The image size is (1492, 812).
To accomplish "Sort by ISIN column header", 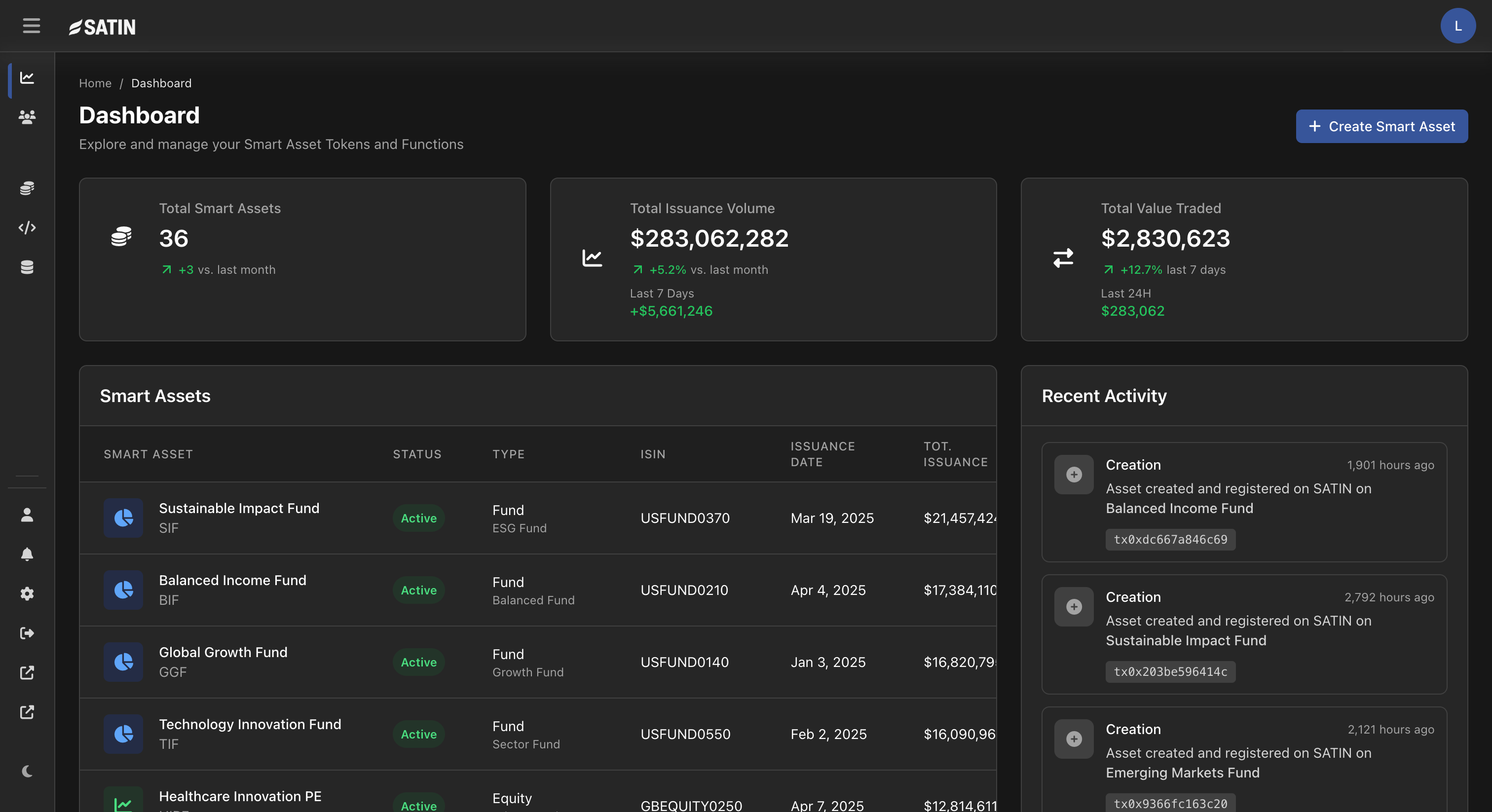I will [653, 454].
